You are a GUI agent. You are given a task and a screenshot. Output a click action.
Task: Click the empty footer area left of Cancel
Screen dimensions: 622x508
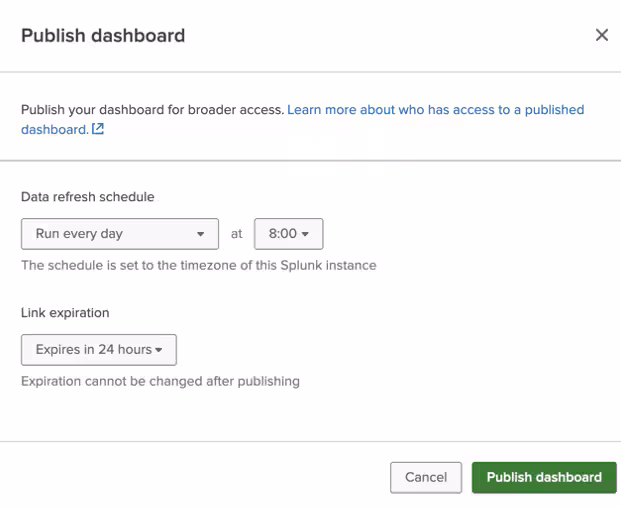click(200, 477)
